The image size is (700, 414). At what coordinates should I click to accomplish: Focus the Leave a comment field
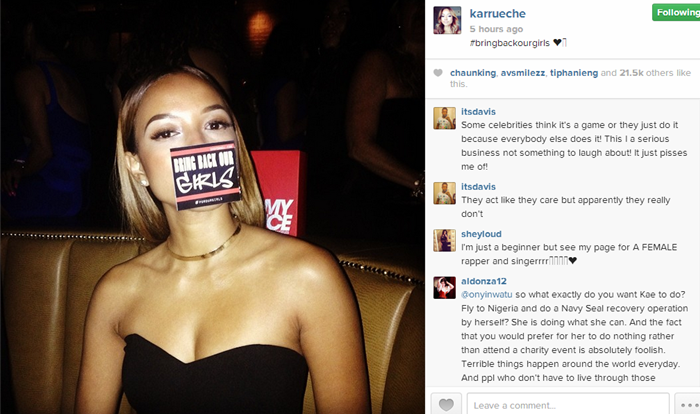[568, 404]
